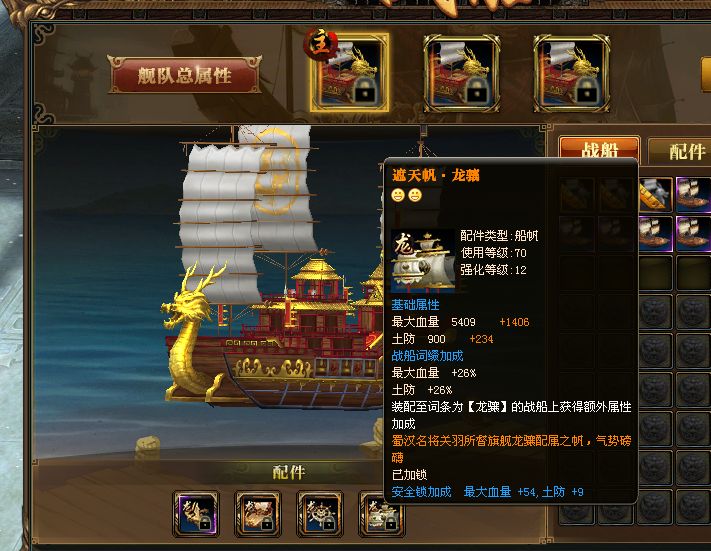Click the first smiley face in tooltip
This screenshot has width=711, height=551.
[x=398, y=195]
